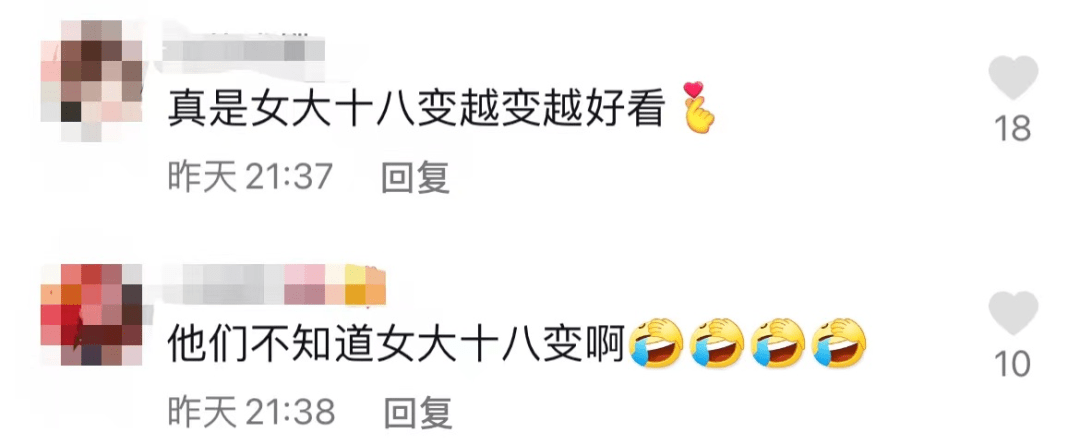Tap the like count 18
Image resolution: width=1080 pixels, height=445 pixels.
[1013, 128]
